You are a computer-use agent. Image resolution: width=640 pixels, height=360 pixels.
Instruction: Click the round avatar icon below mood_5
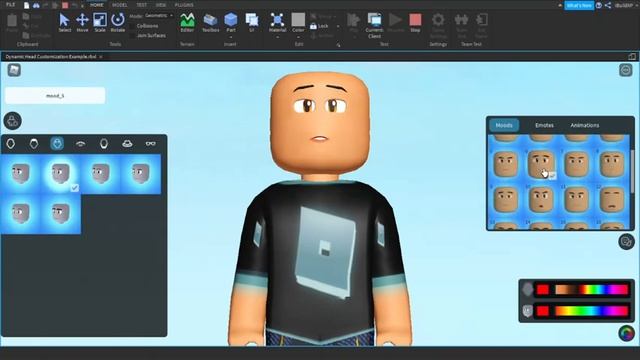pos(13,121)
